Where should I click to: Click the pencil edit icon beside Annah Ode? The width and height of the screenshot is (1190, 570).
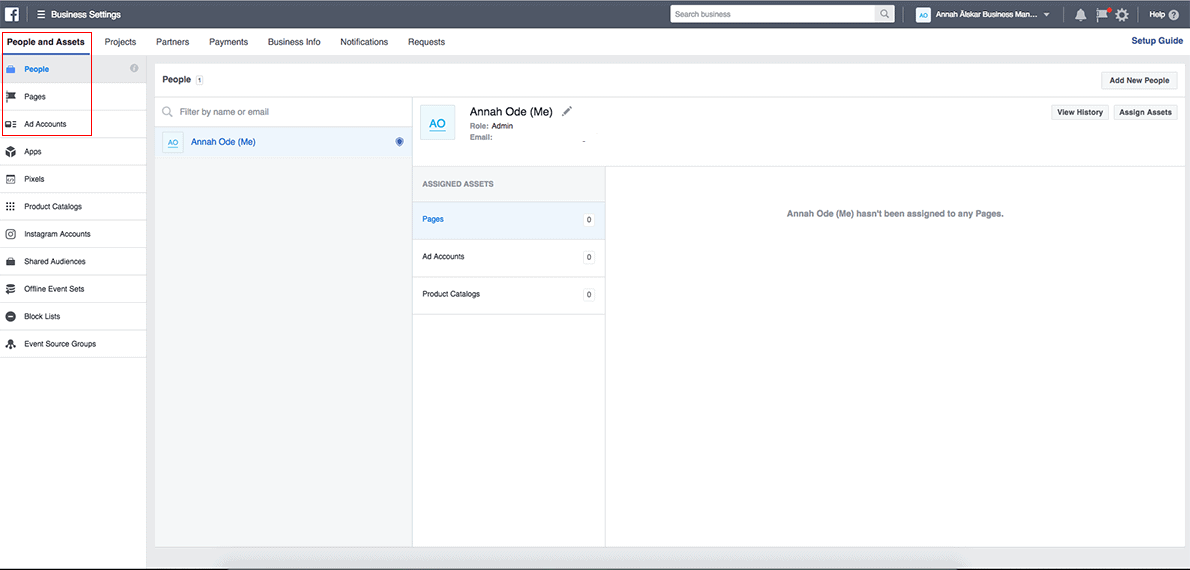point(567,111)
